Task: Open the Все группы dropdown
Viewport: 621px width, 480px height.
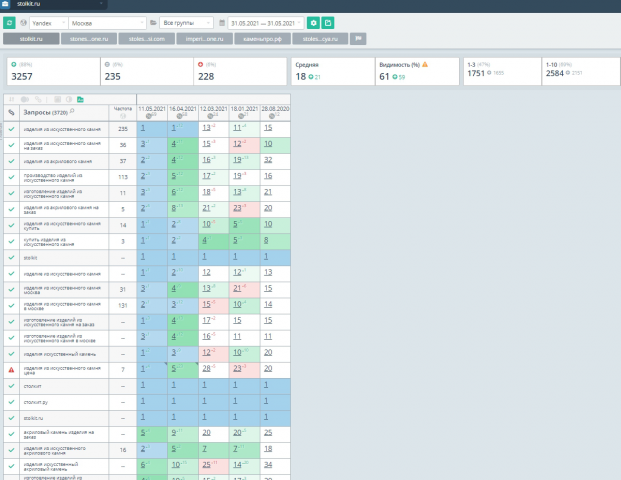Action: [x=186, y=23]
